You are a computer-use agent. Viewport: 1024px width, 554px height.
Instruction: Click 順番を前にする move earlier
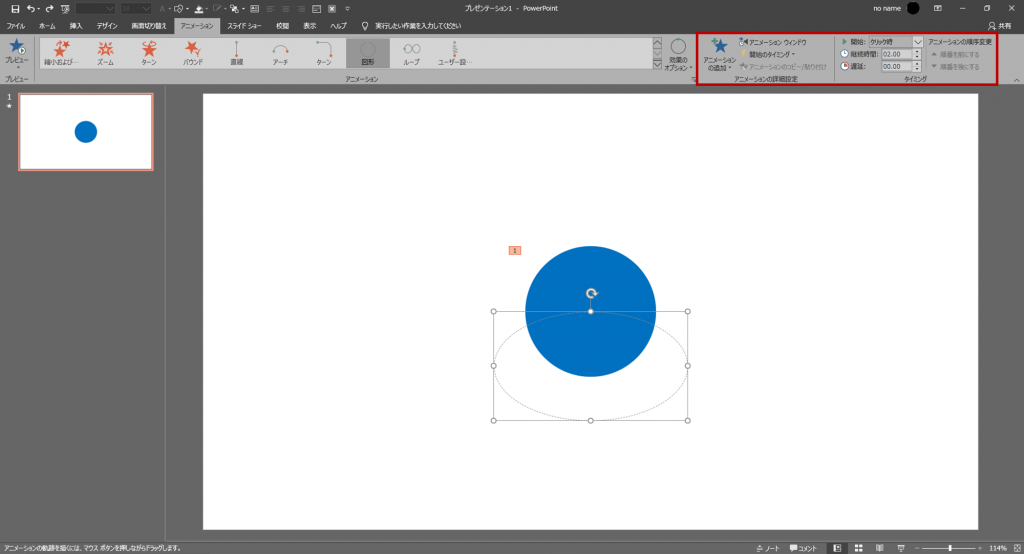click(955, 54)
